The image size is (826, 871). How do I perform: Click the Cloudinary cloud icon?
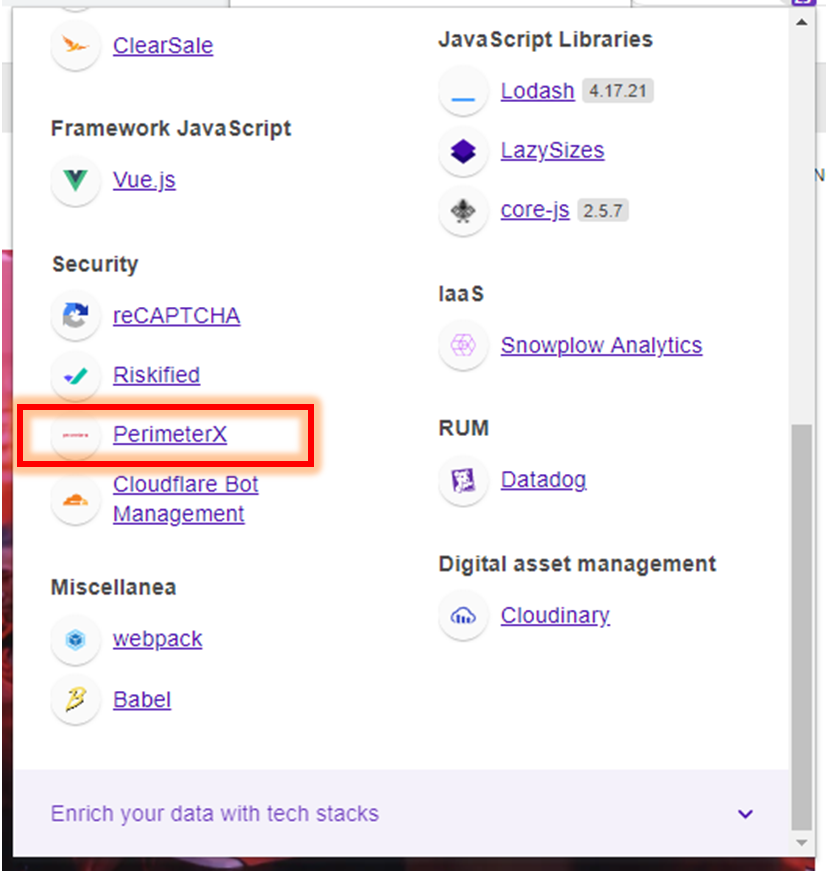(x=463, y=615)
